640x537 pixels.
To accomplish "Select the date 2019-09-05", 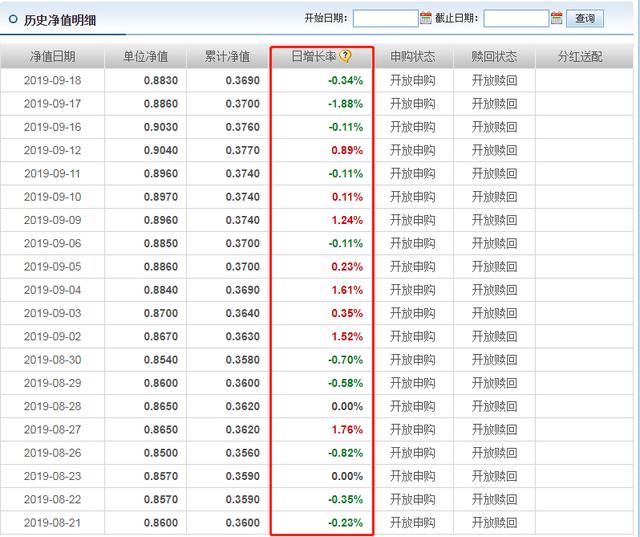I will (53, 266).
